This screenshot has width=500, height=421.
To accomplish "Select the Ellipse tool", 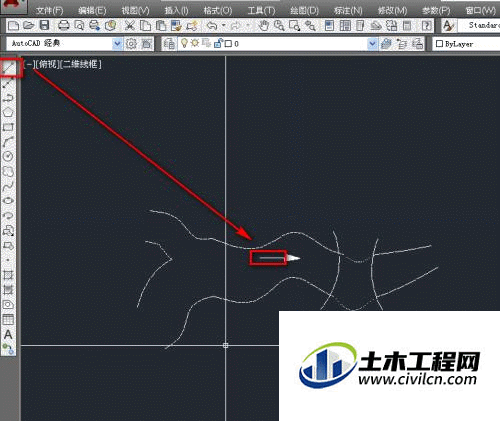I will click(8, 201).
